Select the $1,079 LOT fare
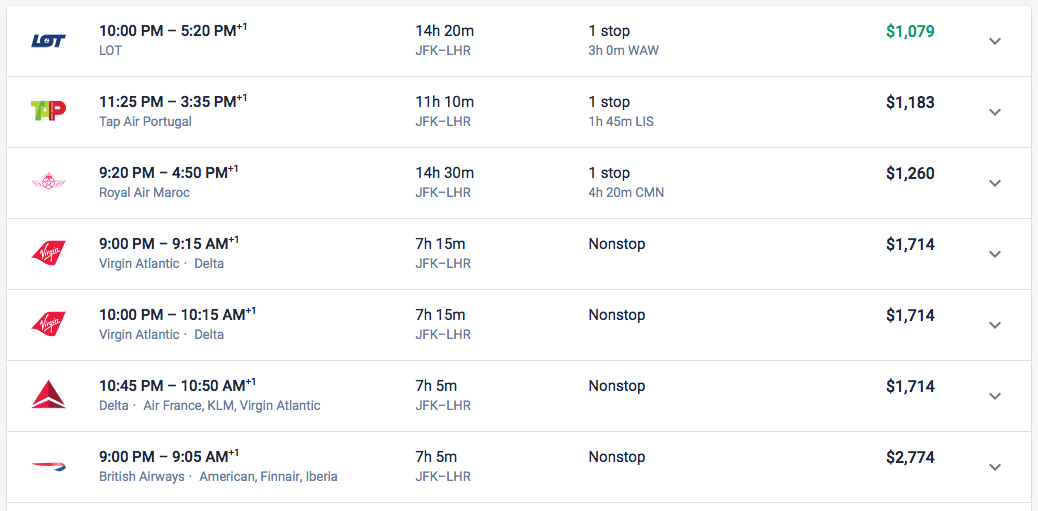Screen dimensions: 1038x511 click(909, 31)
